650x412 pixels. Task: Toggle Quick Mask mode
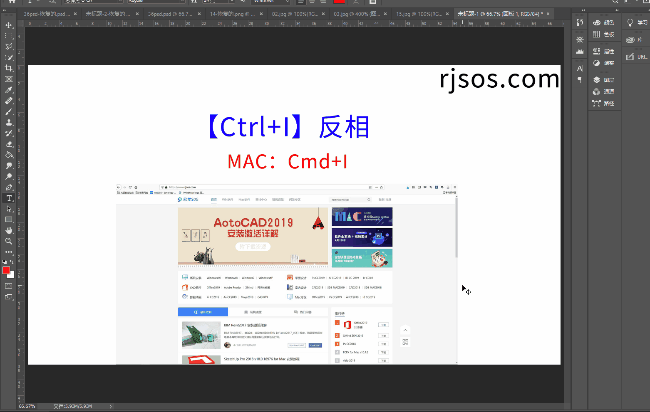[9, 286]
